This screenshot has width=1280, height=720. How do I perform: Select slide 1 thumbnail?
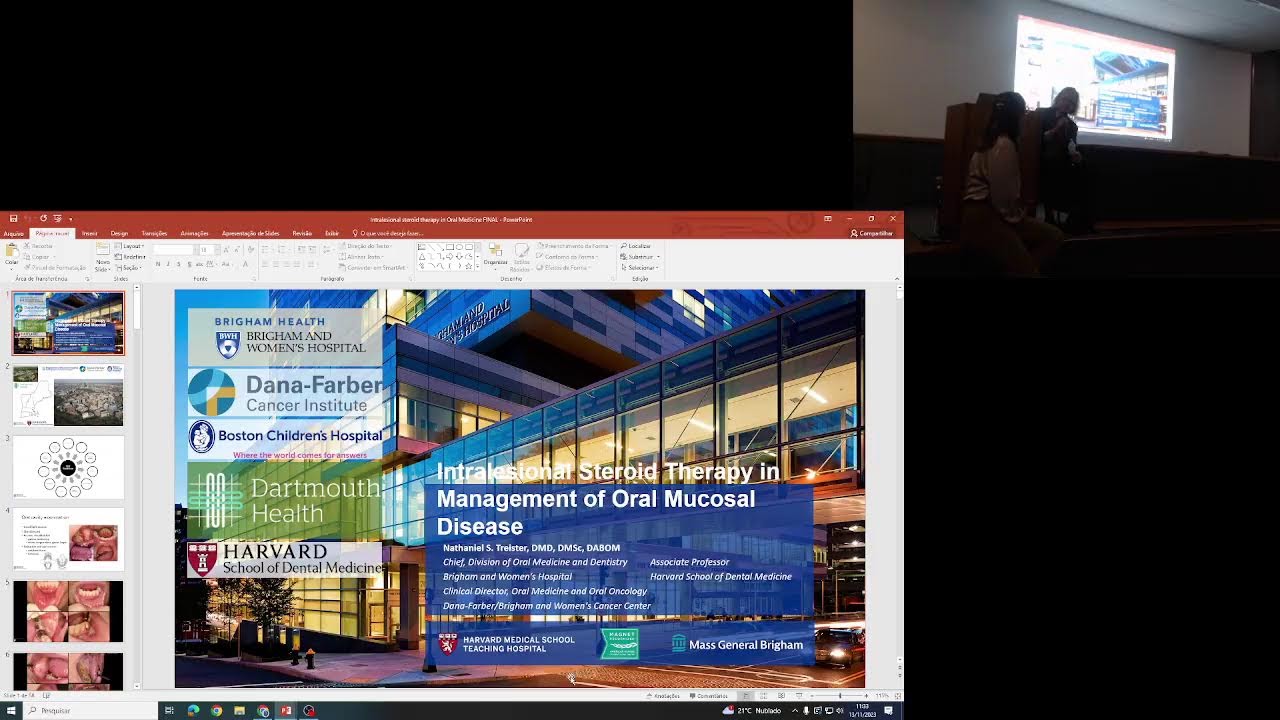pyautogui.click(x=68, y=323)
